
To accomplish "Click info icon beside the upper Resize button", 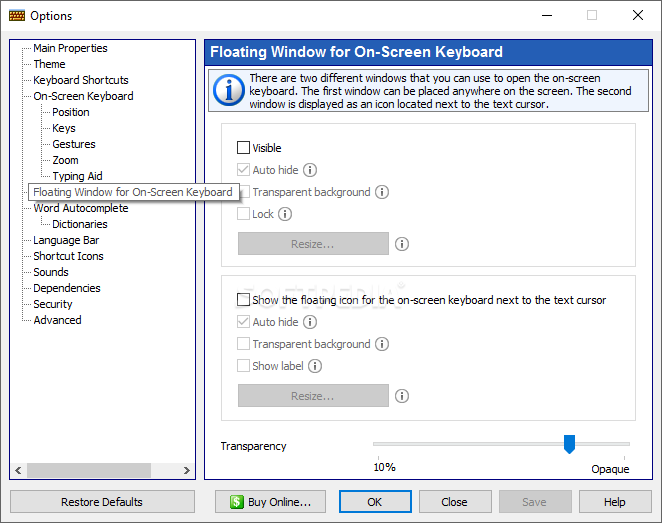I will click(x=402, y=244).
